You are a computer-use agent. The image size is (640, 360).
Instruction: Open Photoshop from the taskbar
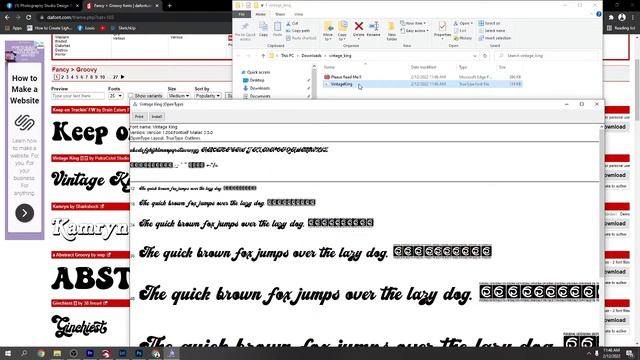[139, 353]
